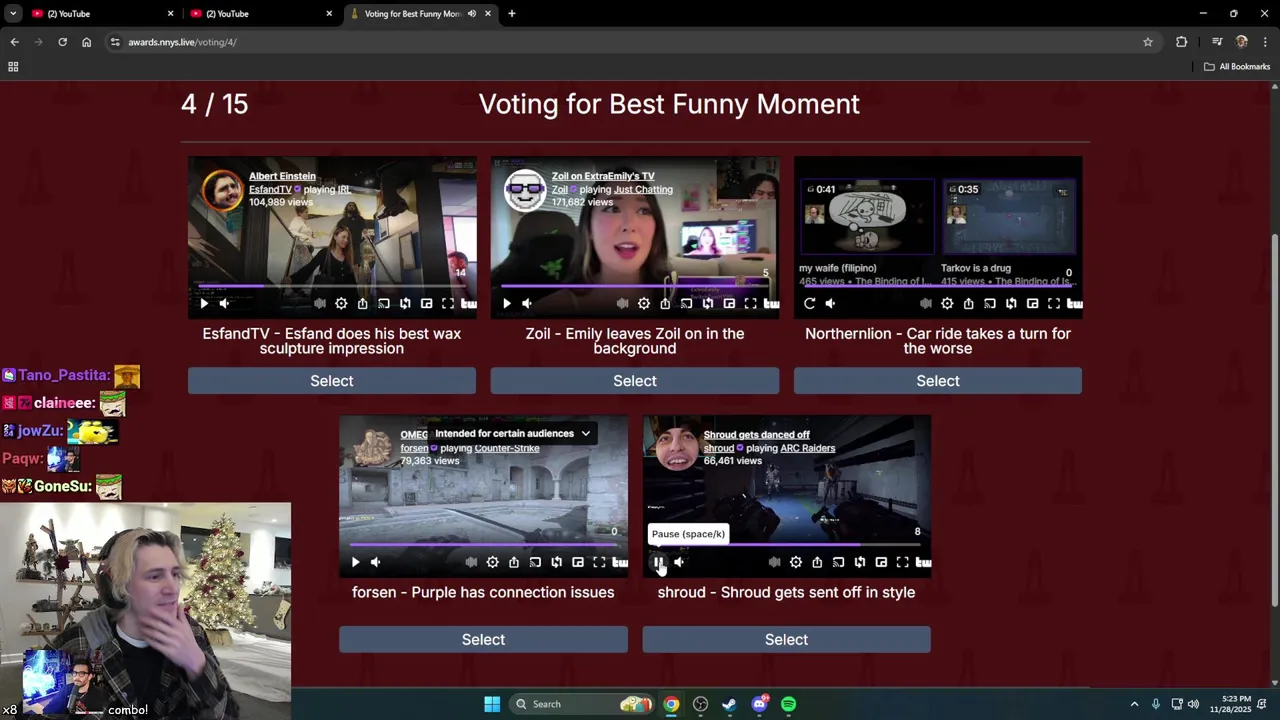Open Chrome extensions puzzle icon
The height and width of the screenshot is (720, 1280).
coord(1182,42)
